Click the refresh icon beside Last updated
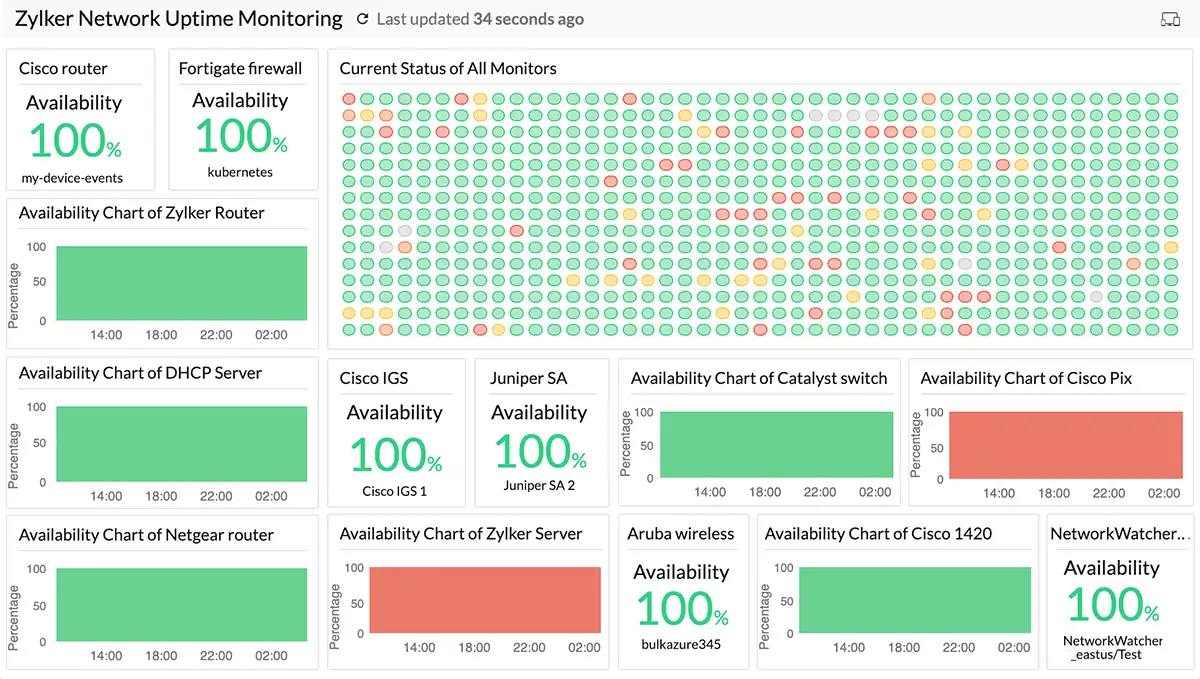 362,19
